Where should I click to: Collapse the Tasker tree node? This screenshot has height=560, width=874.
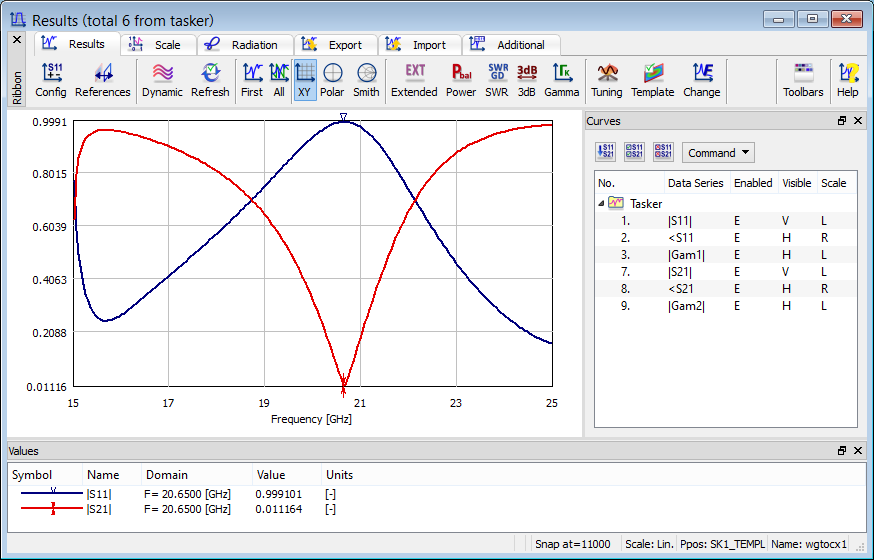click(601, 204)
